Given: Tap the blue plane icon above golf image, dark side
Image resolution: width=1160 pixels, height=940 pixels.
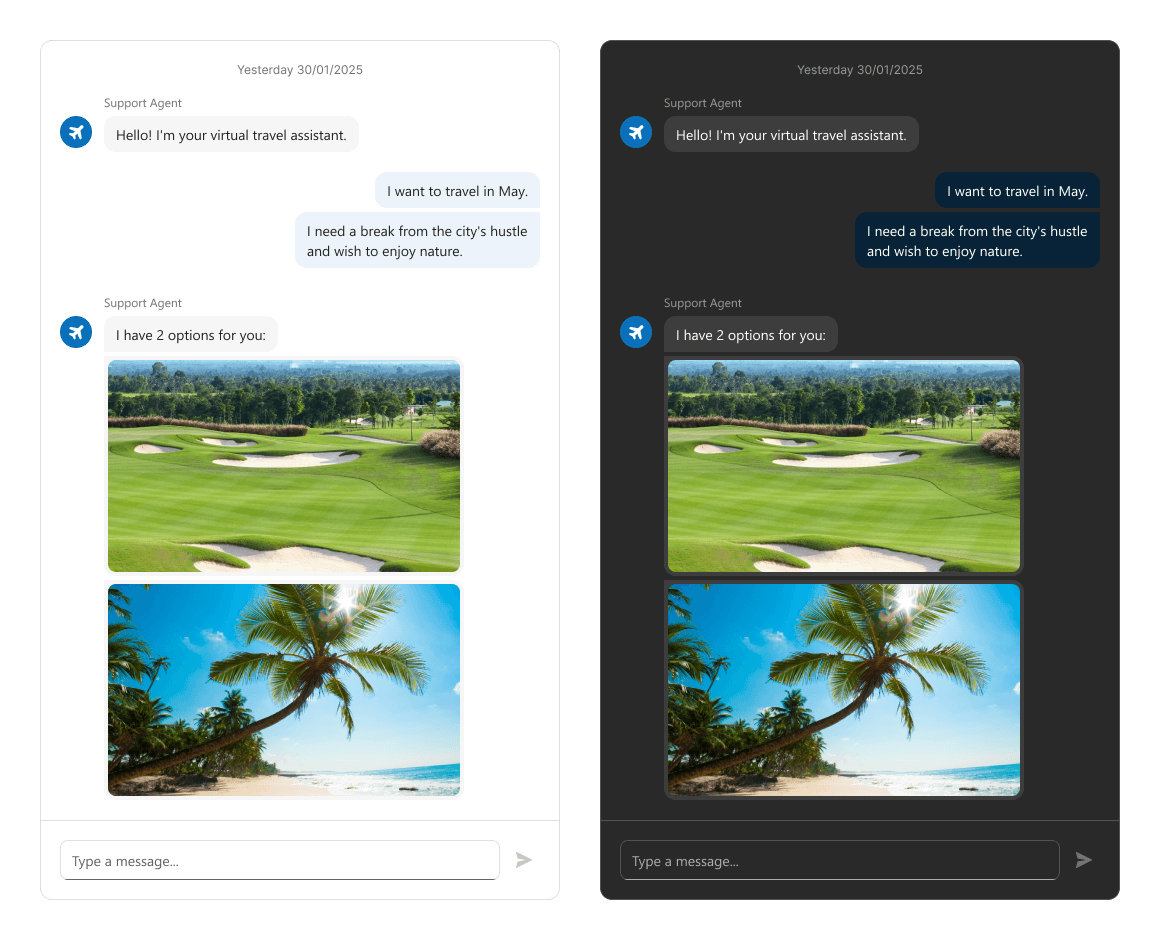Looking at the screenshot, I should pyautogui.click(x=636, y=331).
